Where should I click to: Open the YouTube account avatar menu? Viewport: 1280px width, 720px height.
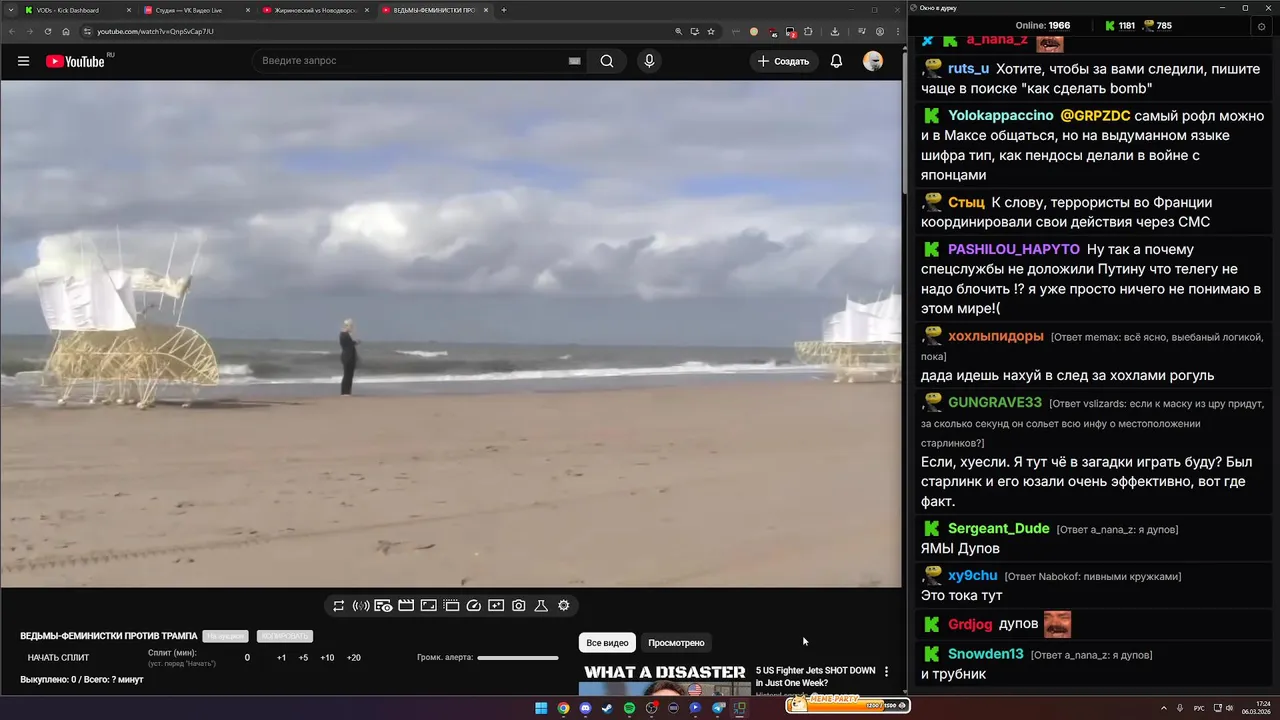(x=873, y=61)
